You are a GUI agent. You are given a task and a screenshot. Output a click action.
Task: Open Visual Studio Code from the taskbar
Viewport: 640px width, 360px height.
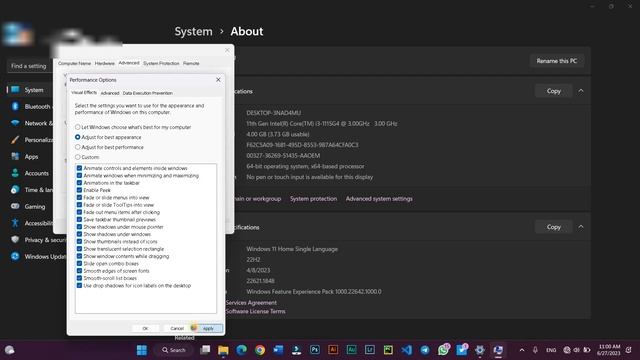407,350
